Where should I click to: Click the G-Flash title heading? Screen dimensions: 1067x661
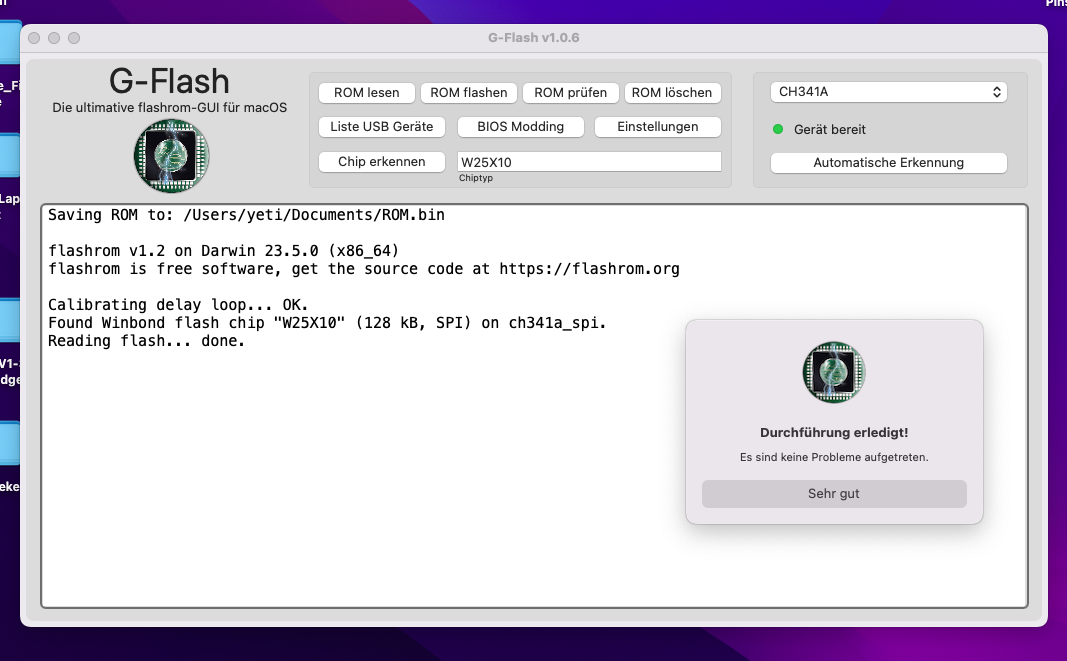click(x=169, y=81)
